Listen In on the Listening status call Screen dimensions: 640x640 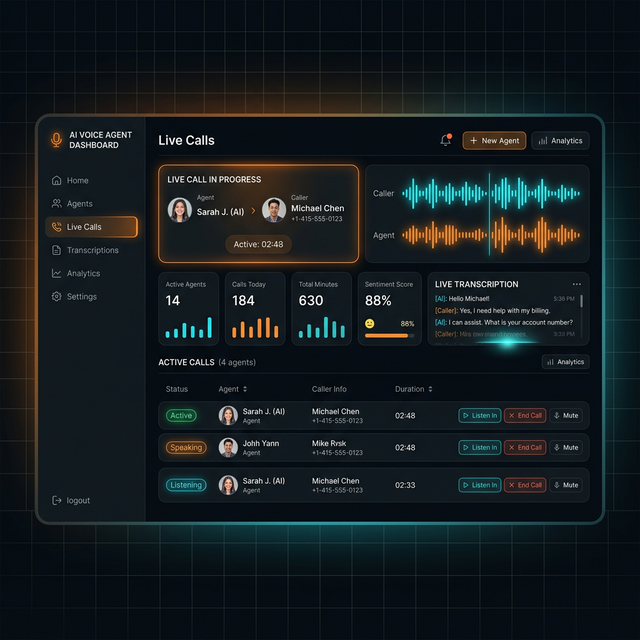[480, 485]
